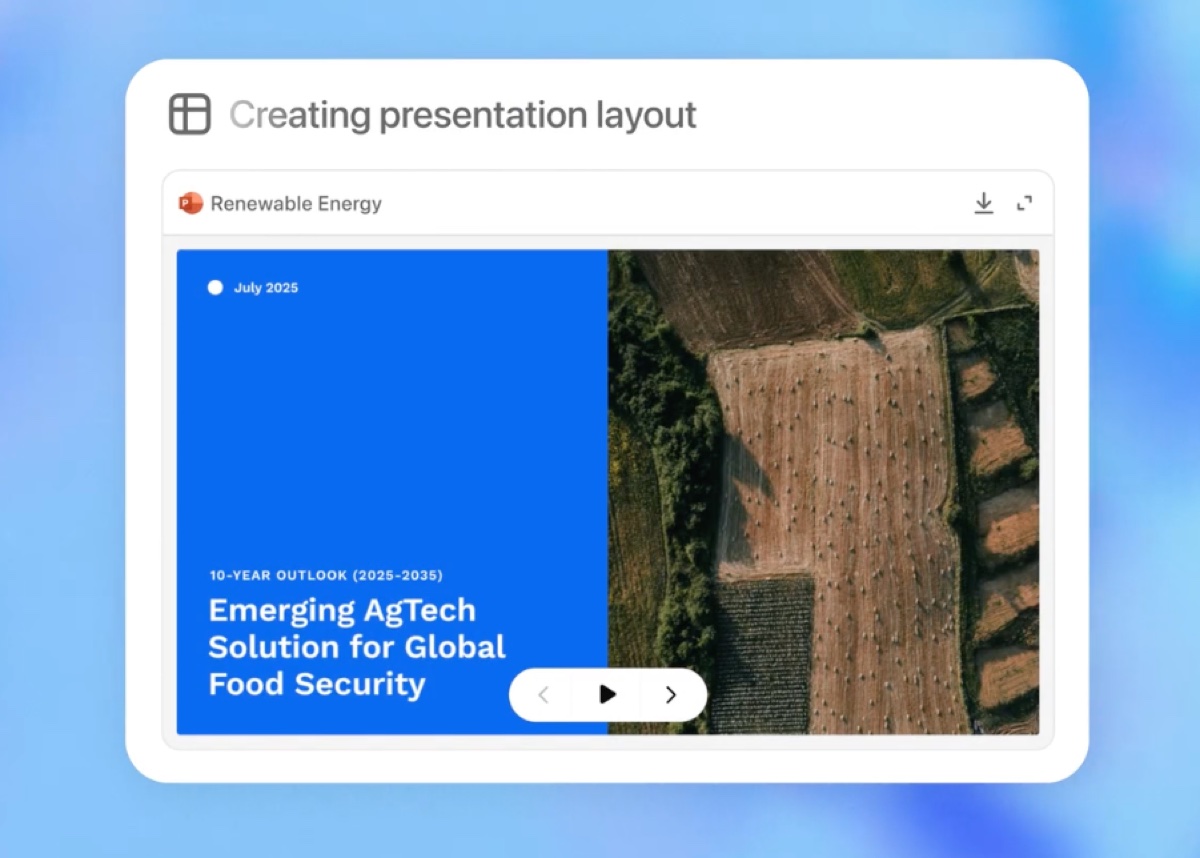Click the PowerPoint file icon
The height and width of the screenshot is (858, 1200).
(x=190, y=204)
